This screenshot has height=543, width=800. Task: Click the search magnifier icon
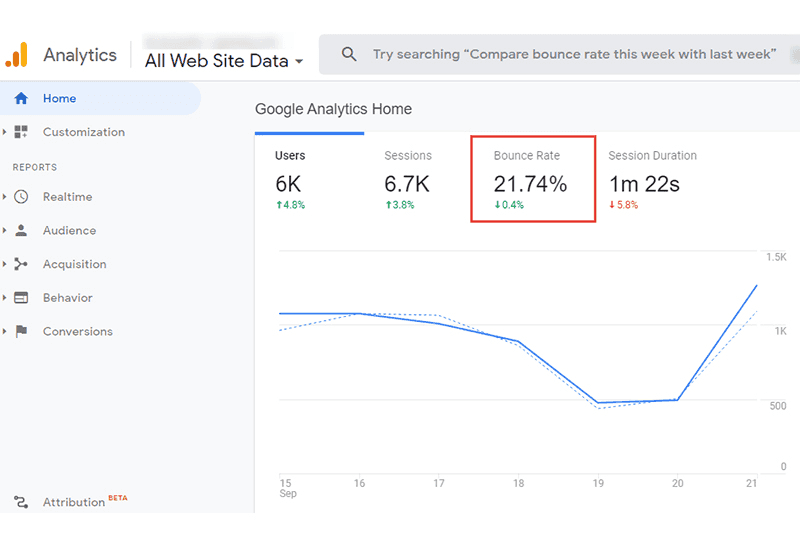pos(349,55)
